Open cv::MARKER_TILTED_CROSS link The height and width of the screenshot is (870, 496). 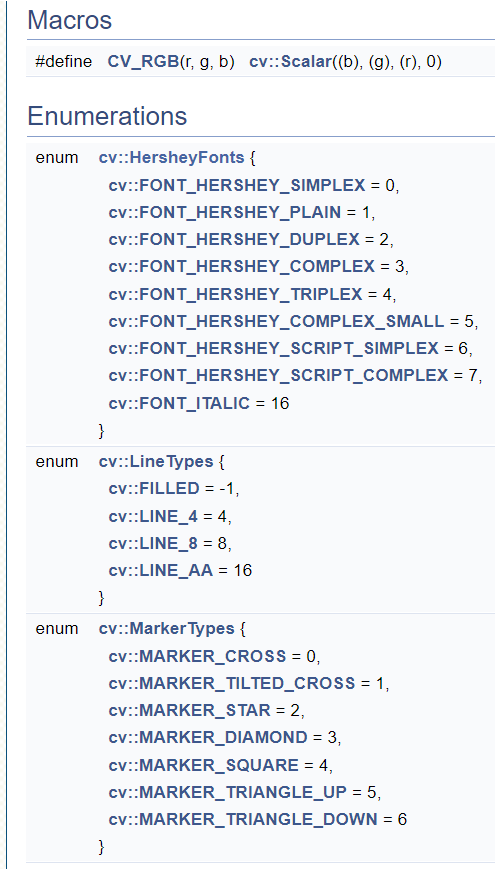pyautogui.click(x=231, y=683)
